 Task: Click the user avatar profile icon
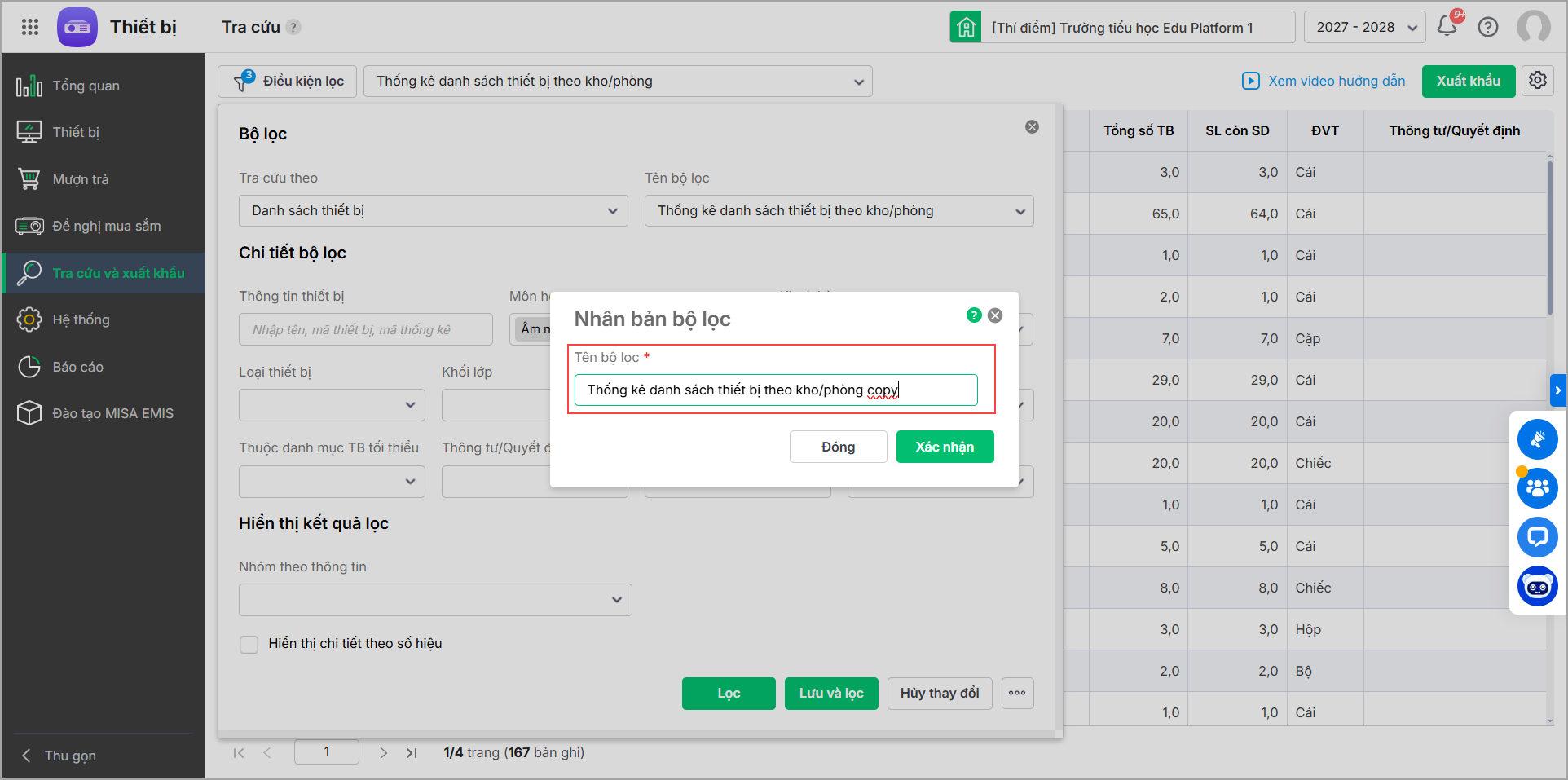pos(1533,27)
